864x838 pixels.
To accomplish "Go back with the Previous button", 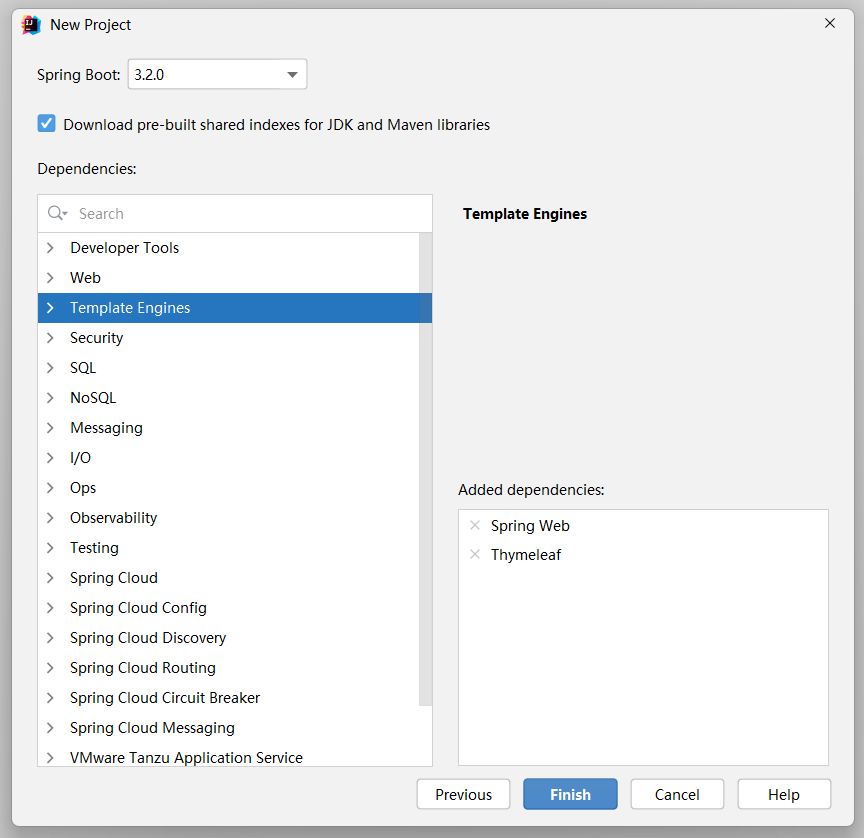I will 463,795.
